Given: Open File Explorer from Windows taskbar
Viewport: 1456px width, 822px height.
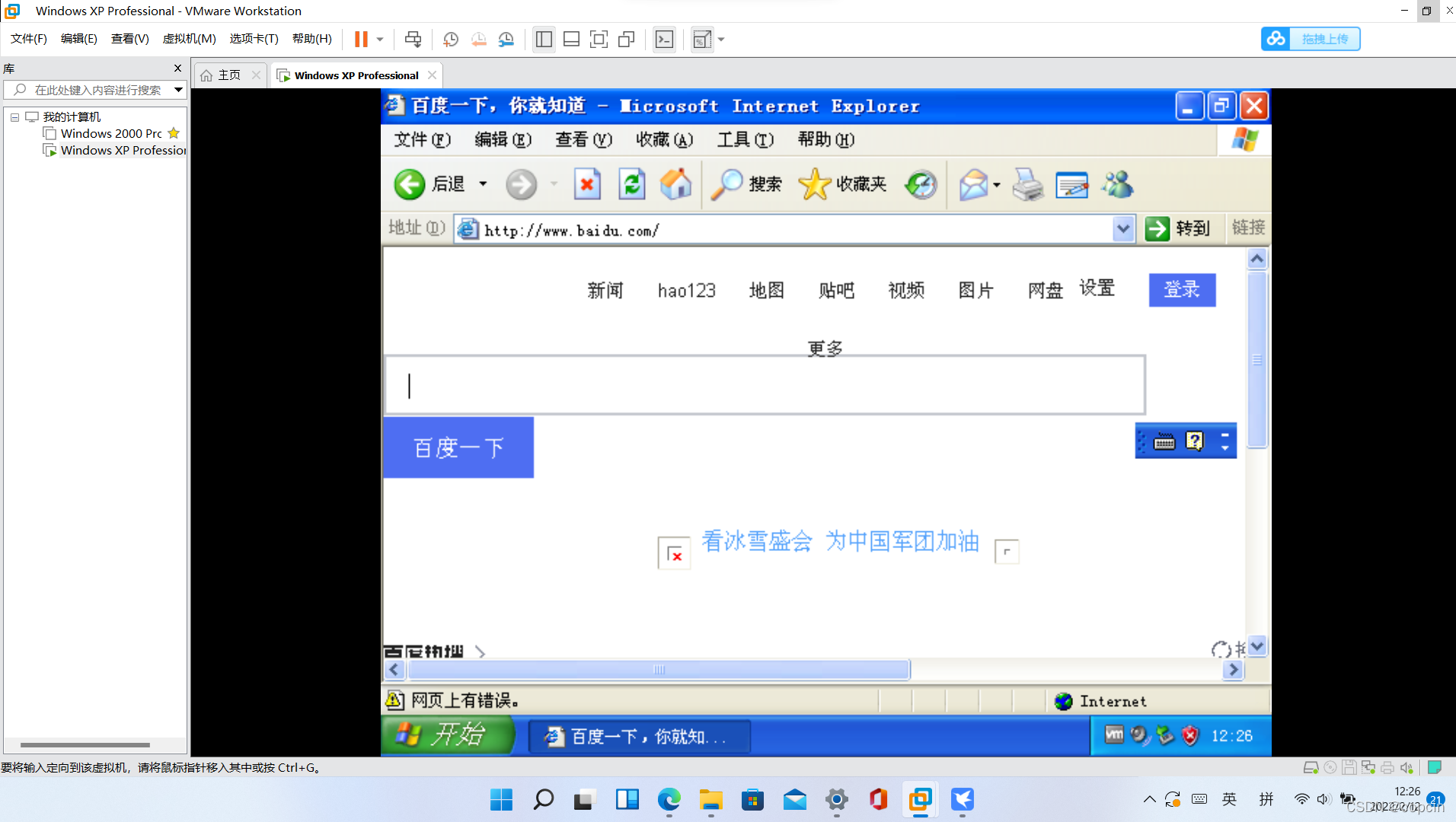Looking at the screenshot, I should tap(710, 799).
